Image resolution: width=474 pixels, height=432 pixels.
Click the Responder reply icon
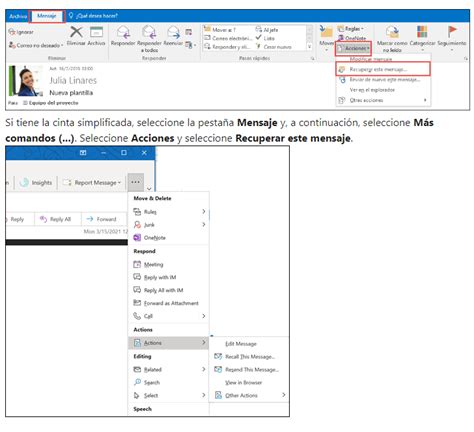point(123,32)
